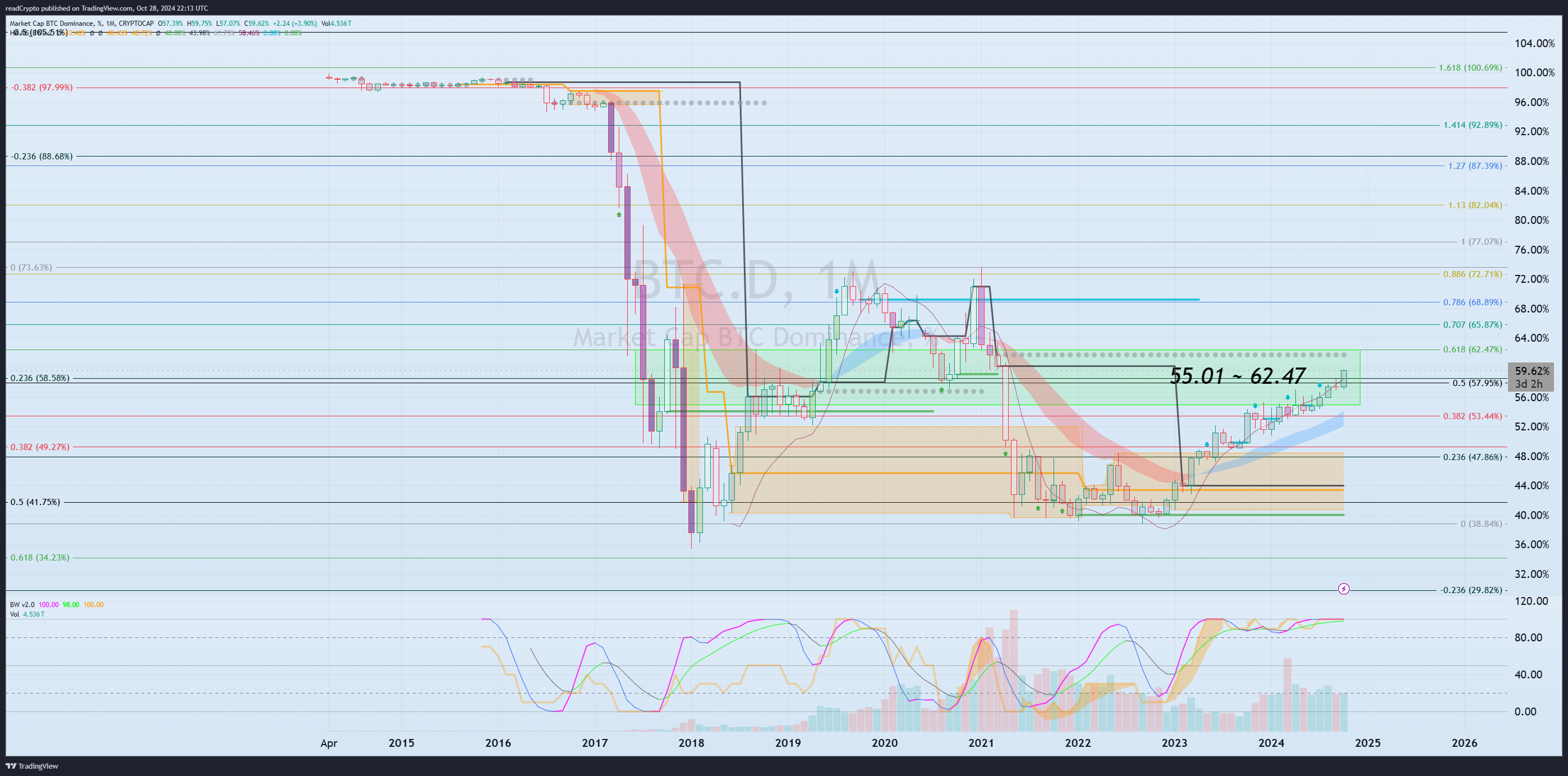The height and width of the screenshot is (776, 1568).
Task: Click the 2017 label on the time axis
Action: coord(595,742)
